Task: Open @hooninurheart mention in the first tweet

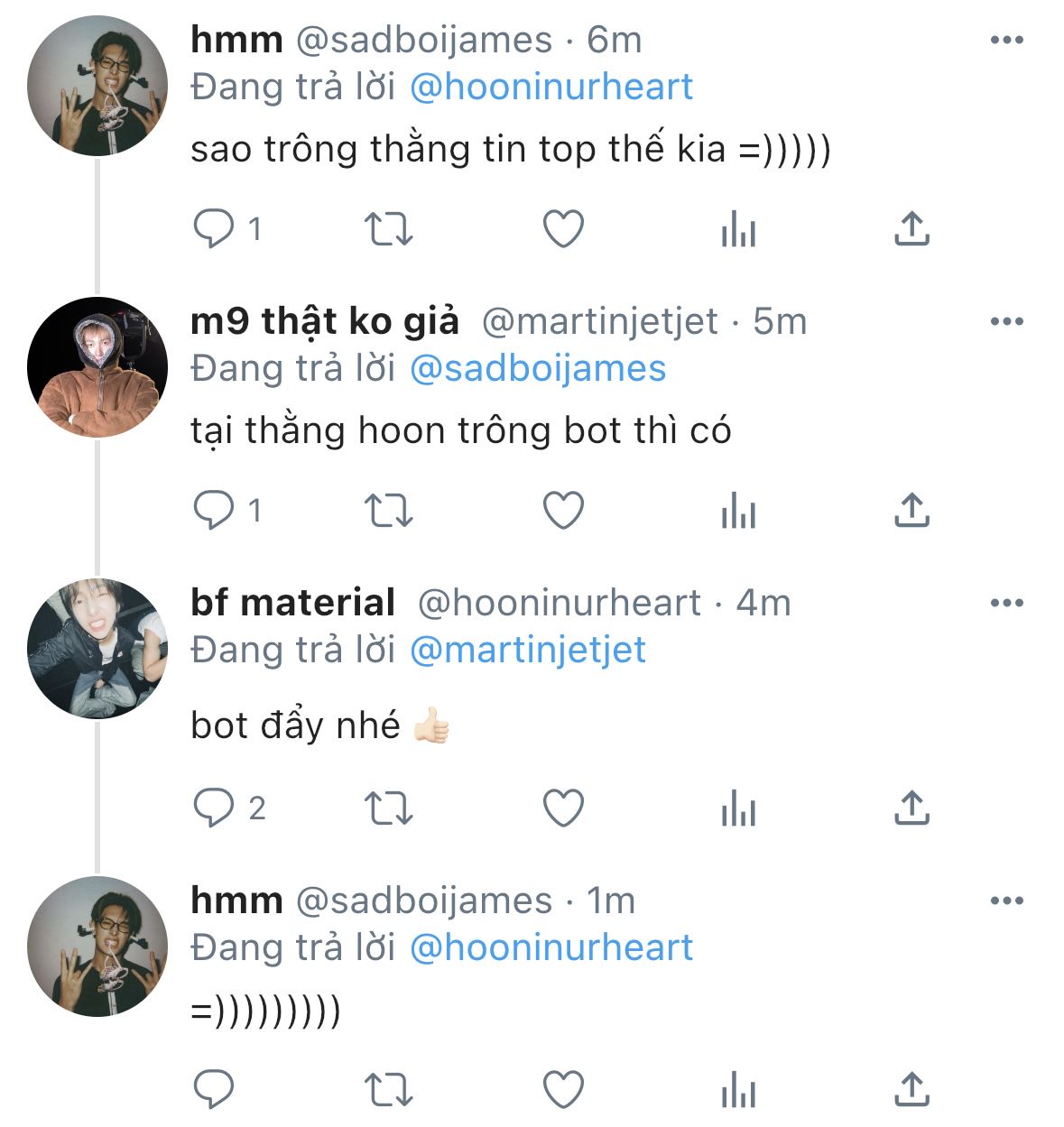Action: coord(551,88)
